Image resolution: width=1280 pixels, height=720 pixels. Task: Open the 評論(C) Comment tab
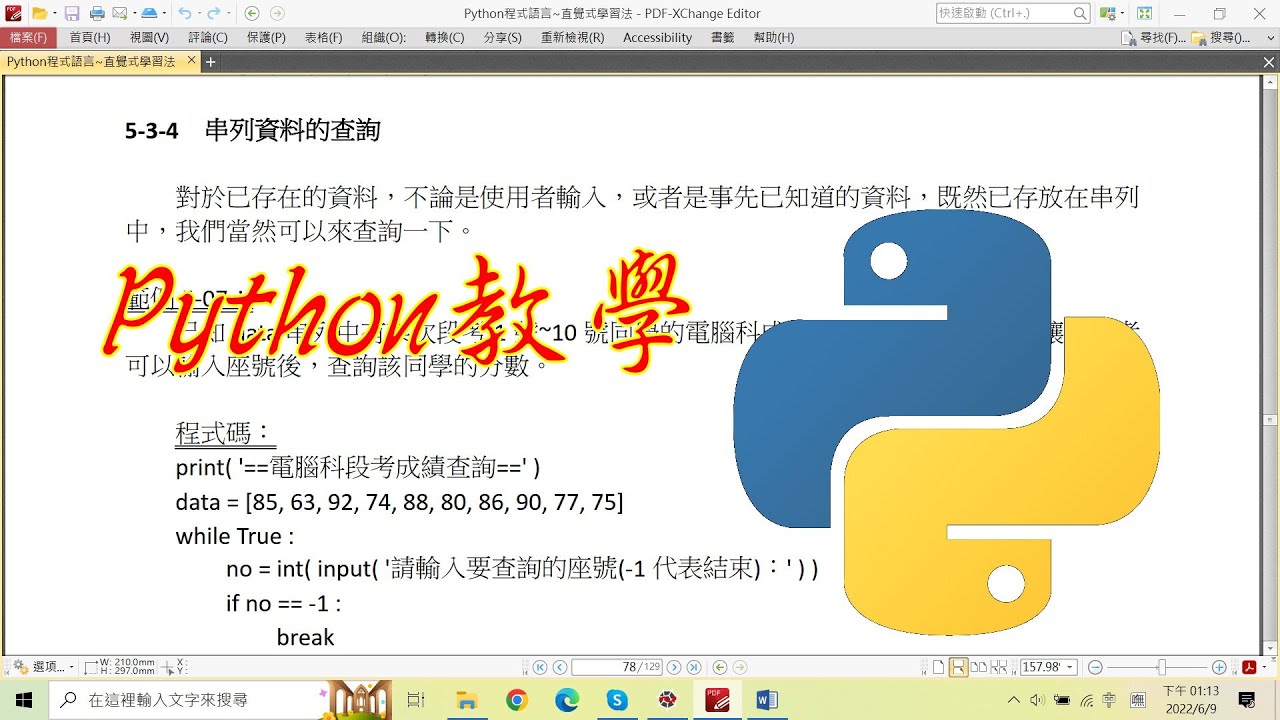tap(208, 38)
